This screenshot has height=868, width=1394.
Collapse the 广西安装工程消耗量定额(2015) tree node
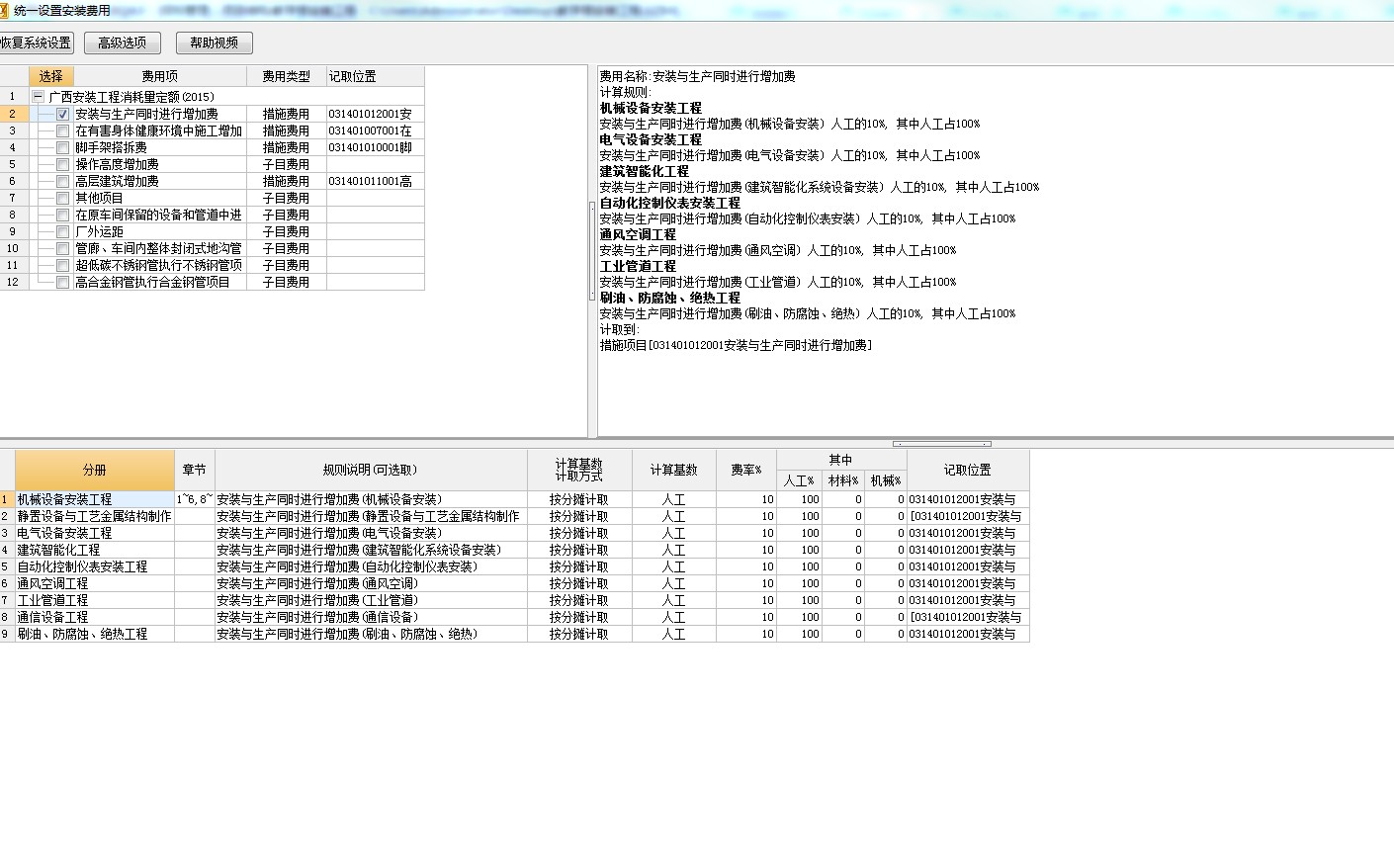click(39, 97)
